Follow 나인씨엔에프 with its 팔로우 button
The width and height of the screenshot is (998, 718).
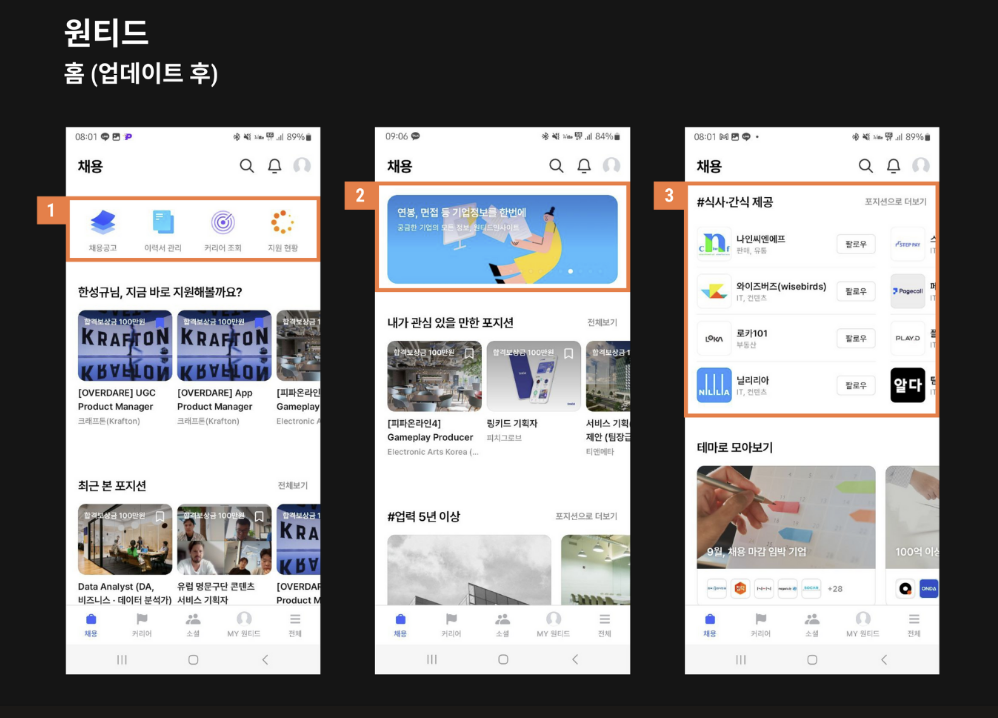point(855,244)
